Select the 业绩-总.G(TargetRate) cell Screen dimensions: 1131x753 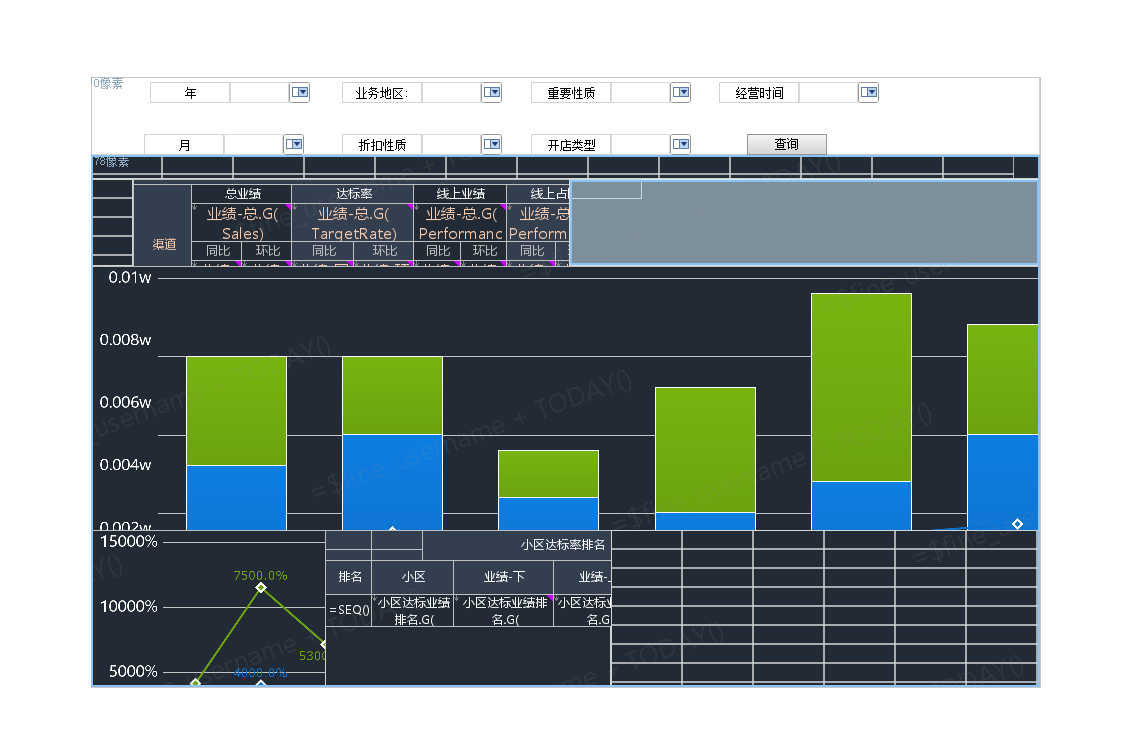pyautogui.click(x=353, y=223)
